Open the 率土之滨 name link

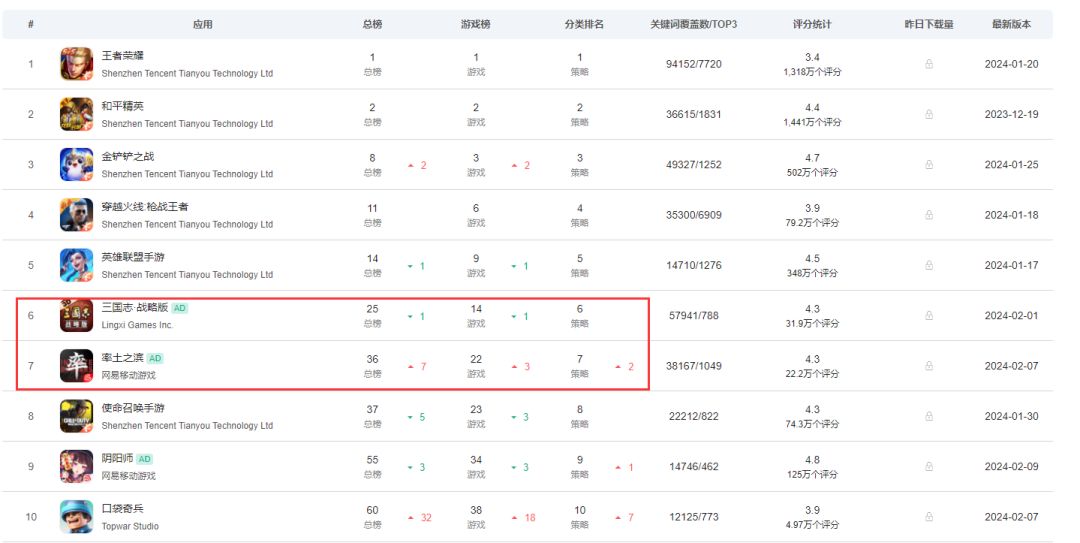coord(123,358)
